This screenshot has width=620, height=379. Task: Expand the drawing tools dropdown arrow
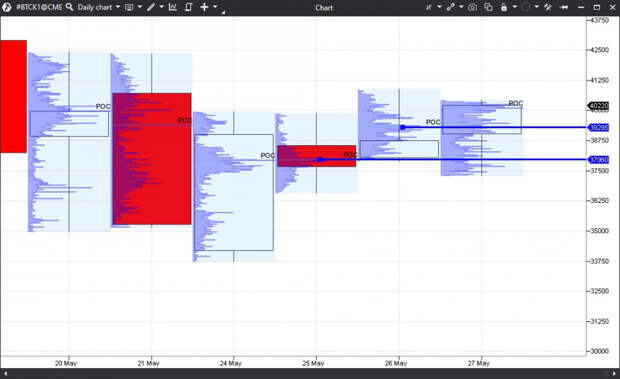tap(161, 7)
